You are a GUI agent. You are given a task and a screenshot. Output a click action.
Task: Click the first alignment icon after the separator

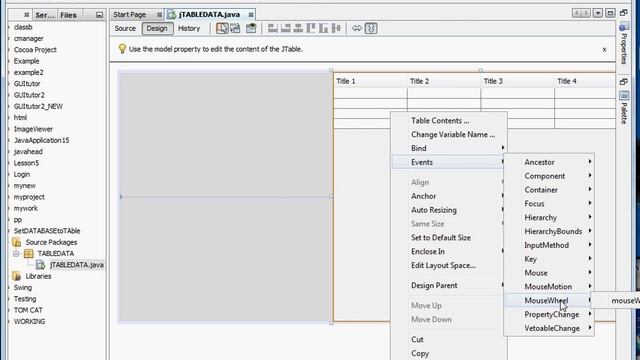[273, 28]
